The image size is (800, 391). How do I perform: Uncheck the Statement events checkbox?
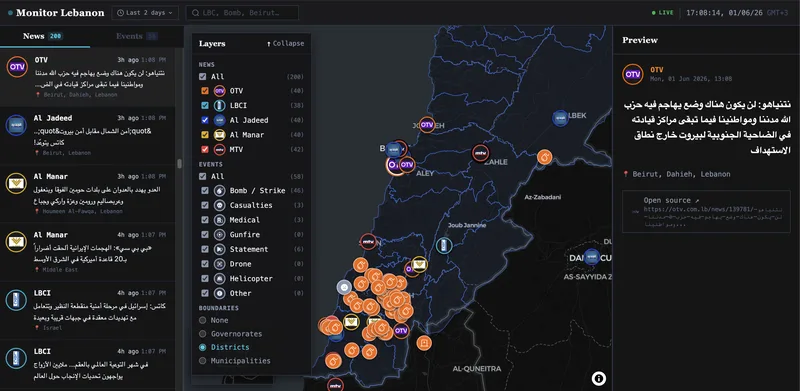click(x=205, y=250)
